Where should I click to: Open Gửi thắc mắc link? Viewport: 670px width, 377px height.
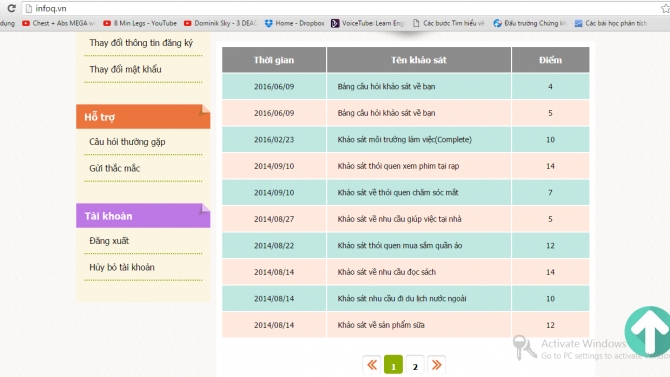[x=115, y=168]
